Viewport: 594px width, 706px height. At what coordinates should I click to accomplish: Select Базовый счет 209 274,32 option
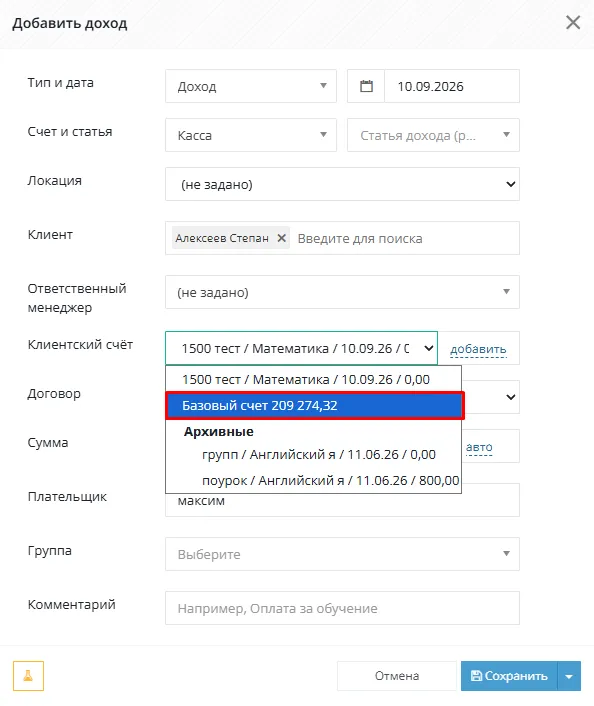(315, 406)
